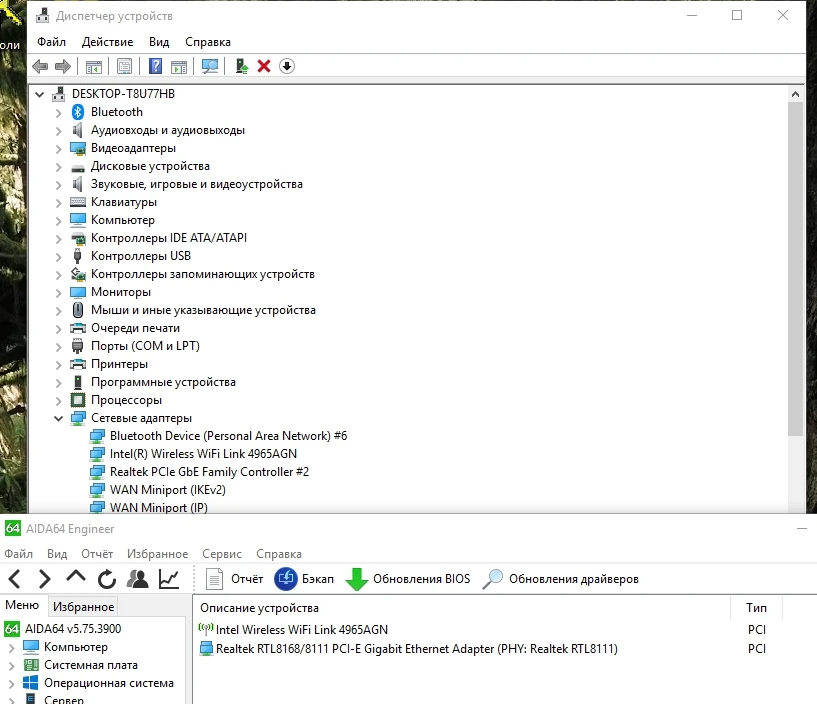Screen dimensions: 817x704
Task: Collapse the DESKTOP-T8U77HB root node
Action: 40,94
